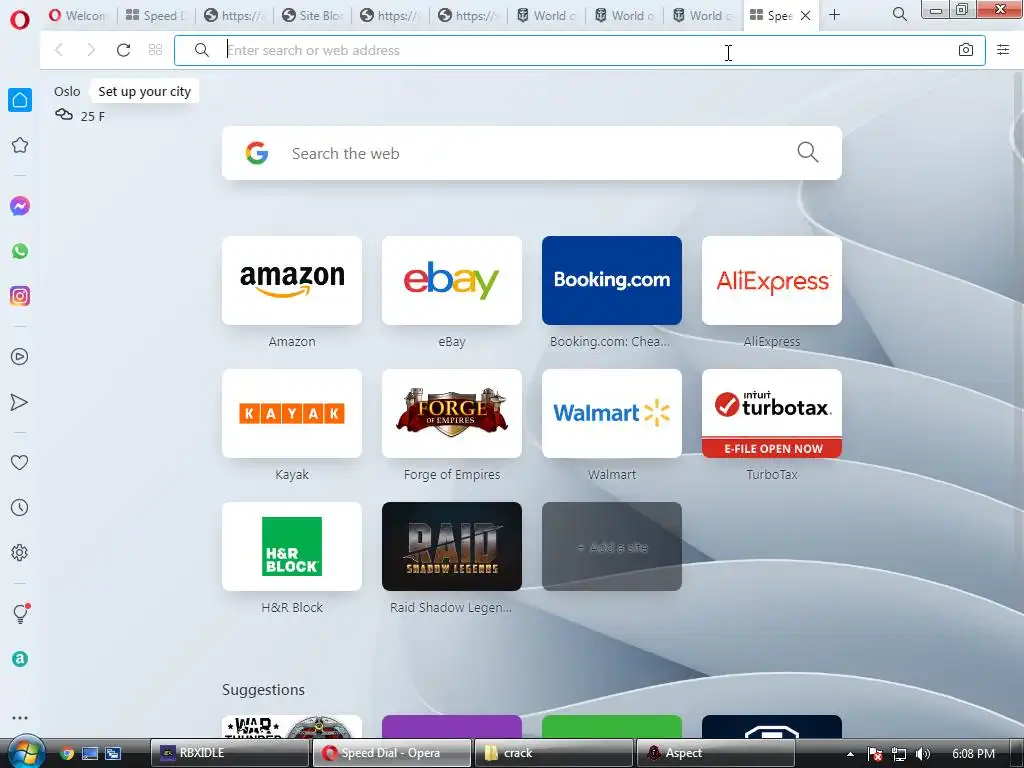
Task: Open a new tab with plus button
Action: tap(834, 15)
